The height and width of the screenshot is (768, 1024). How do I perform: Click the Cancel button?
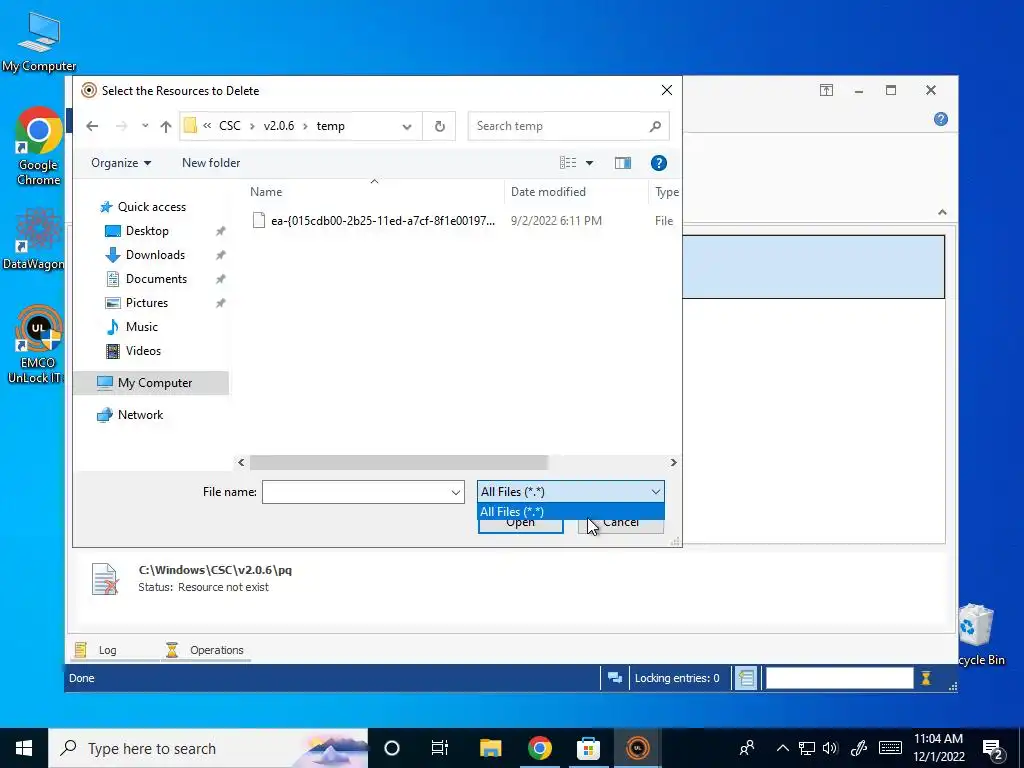pos(620,526)
